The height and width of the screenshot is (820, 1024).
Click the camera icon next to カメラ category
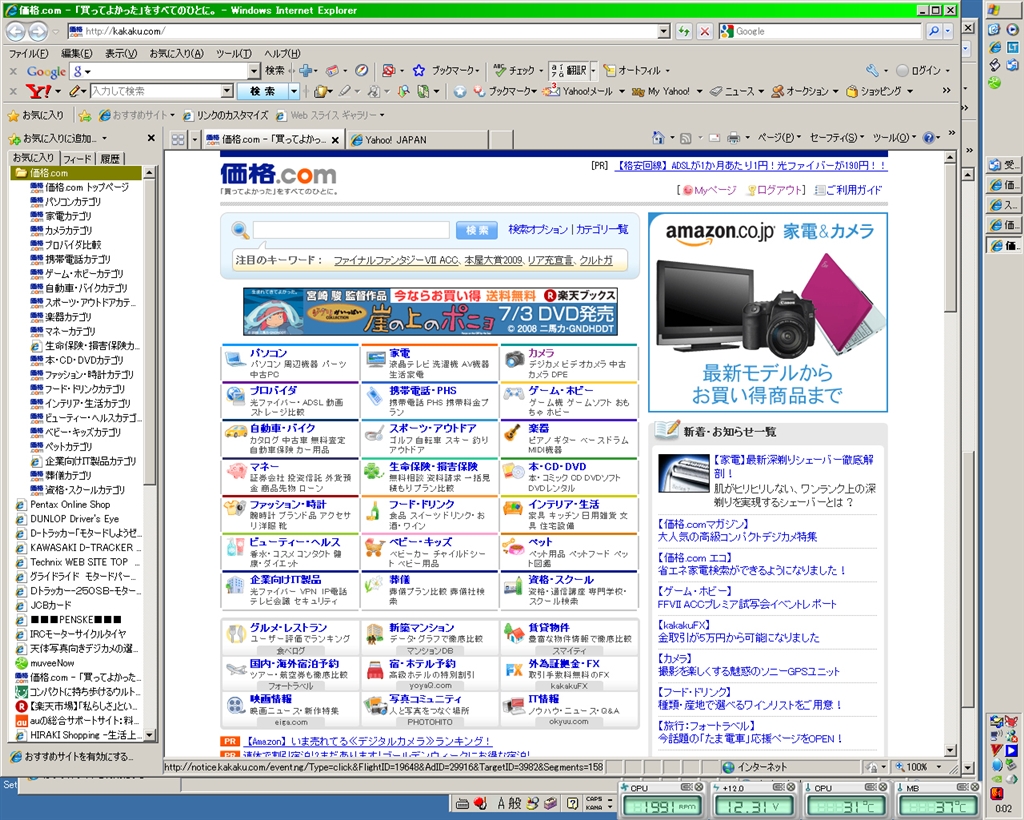tap(515, 359)
